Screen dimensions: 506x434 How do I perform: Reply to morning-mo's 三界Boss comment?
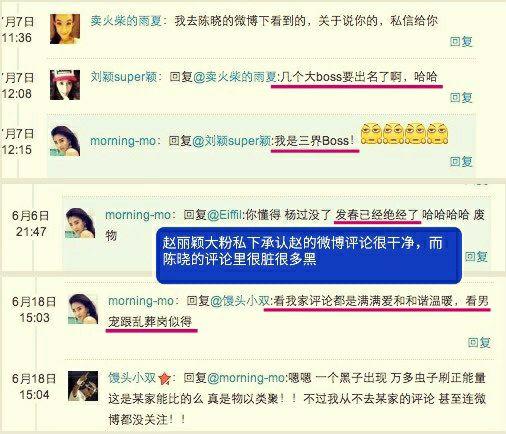(x=461, y=161)
